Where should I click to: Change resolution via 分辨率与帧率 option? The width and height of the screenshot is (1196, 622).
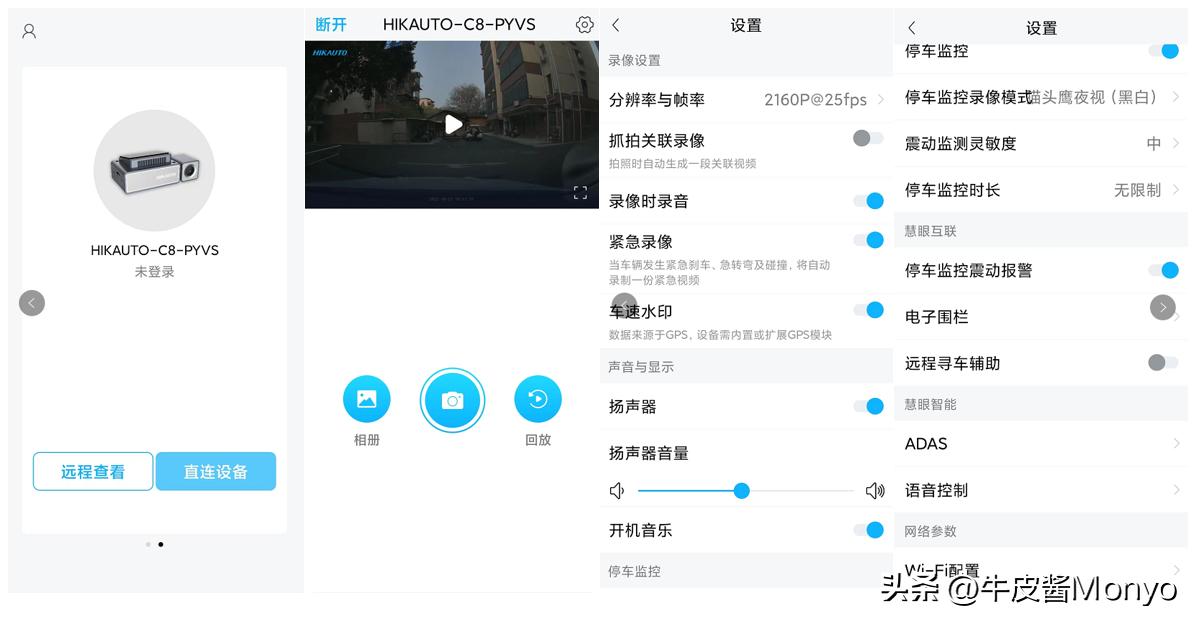coord(747,99)
